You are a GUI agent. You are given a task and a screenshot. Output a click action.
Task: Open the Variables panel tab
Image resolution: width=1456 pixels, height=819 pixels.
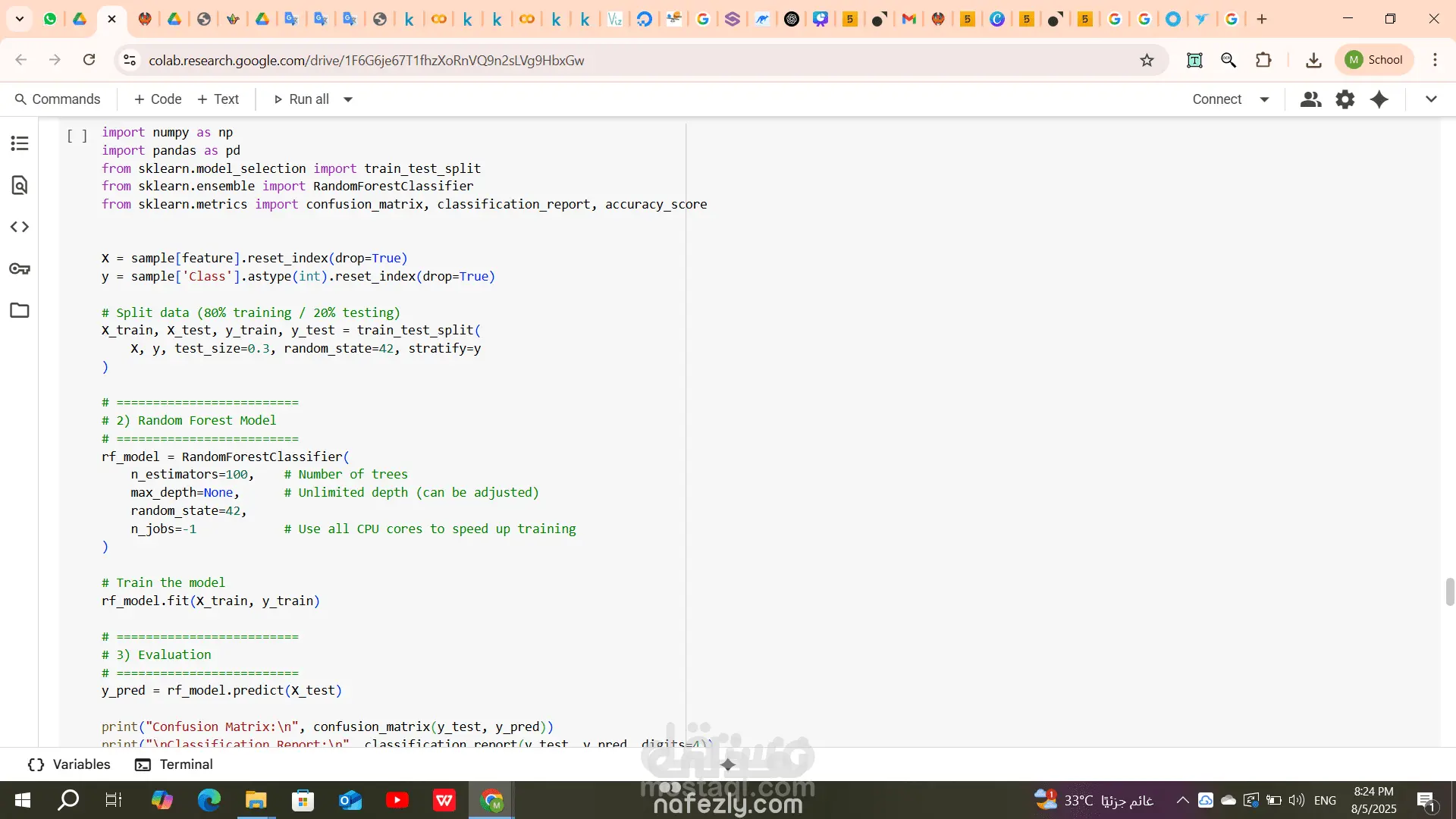(x=69, y=764)
